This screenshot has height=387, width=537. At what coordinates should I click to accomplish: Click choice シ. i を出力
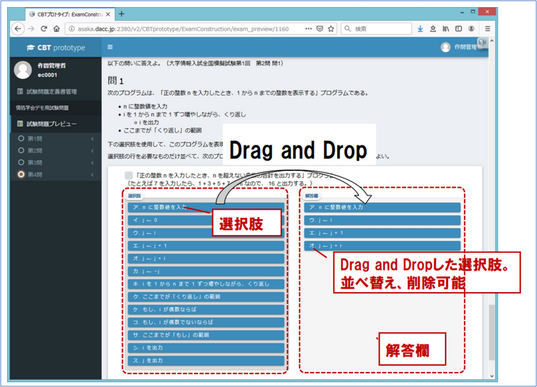[x=206, y=348]
